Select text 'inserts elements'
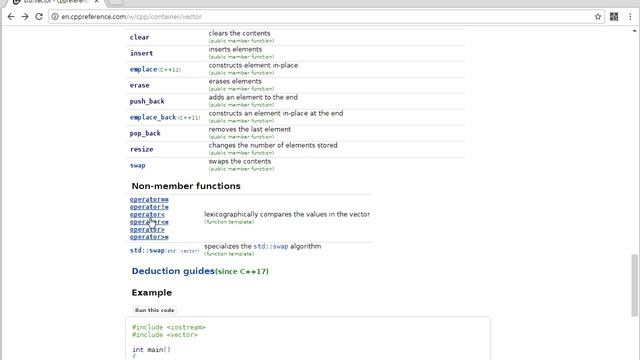This screenshot has height=360, width=640. 235,49
